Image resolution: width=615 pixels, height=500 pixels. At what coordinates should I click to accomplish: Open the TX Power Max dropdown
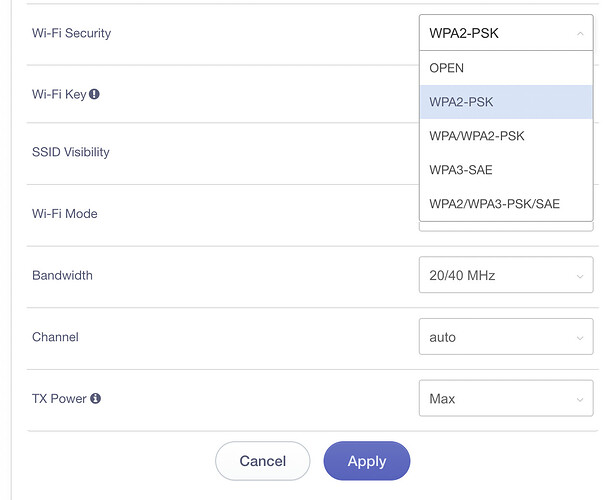506,398
